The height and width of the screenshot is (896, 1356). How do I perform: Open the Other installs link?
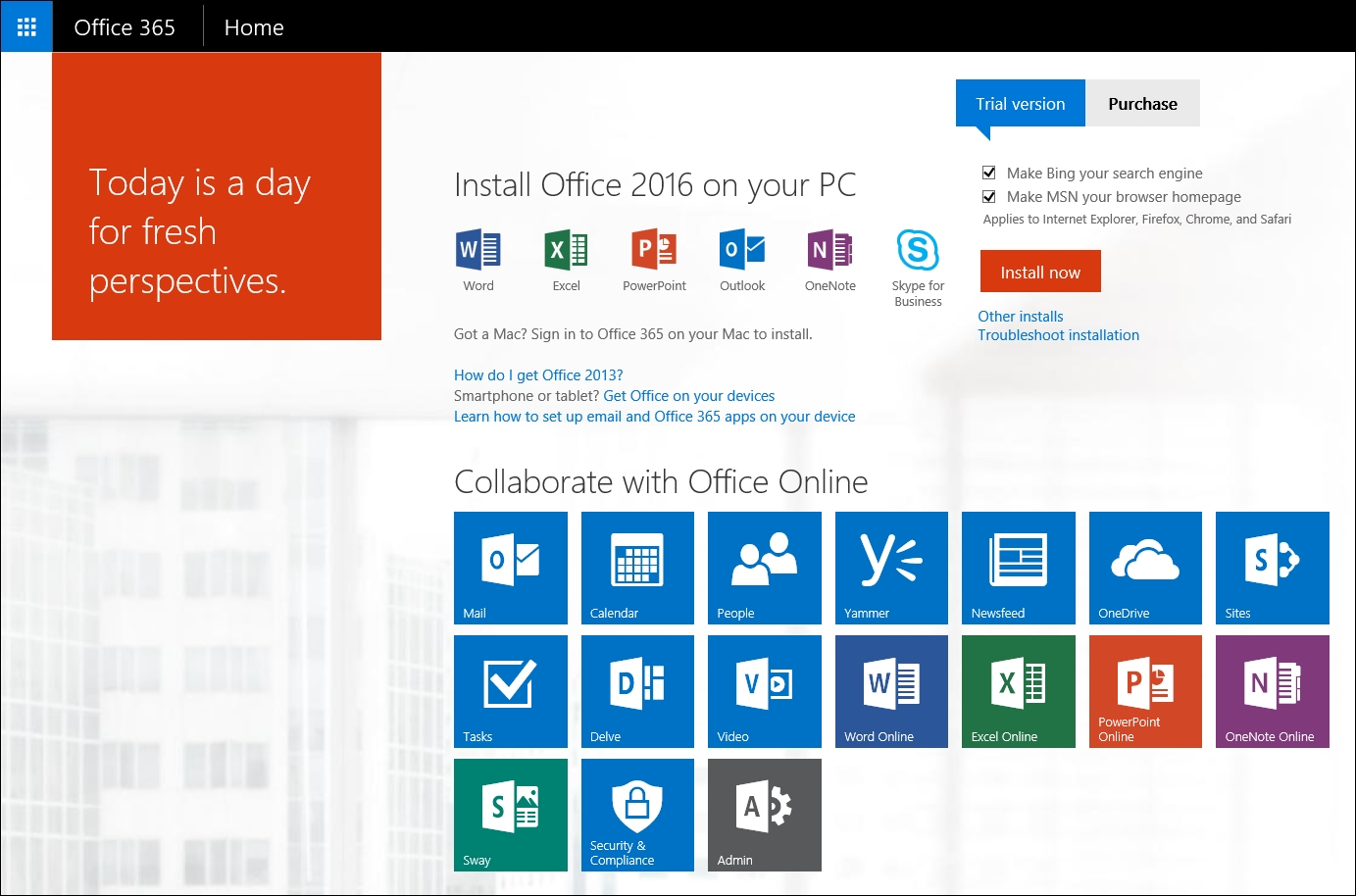(1020, 316)
